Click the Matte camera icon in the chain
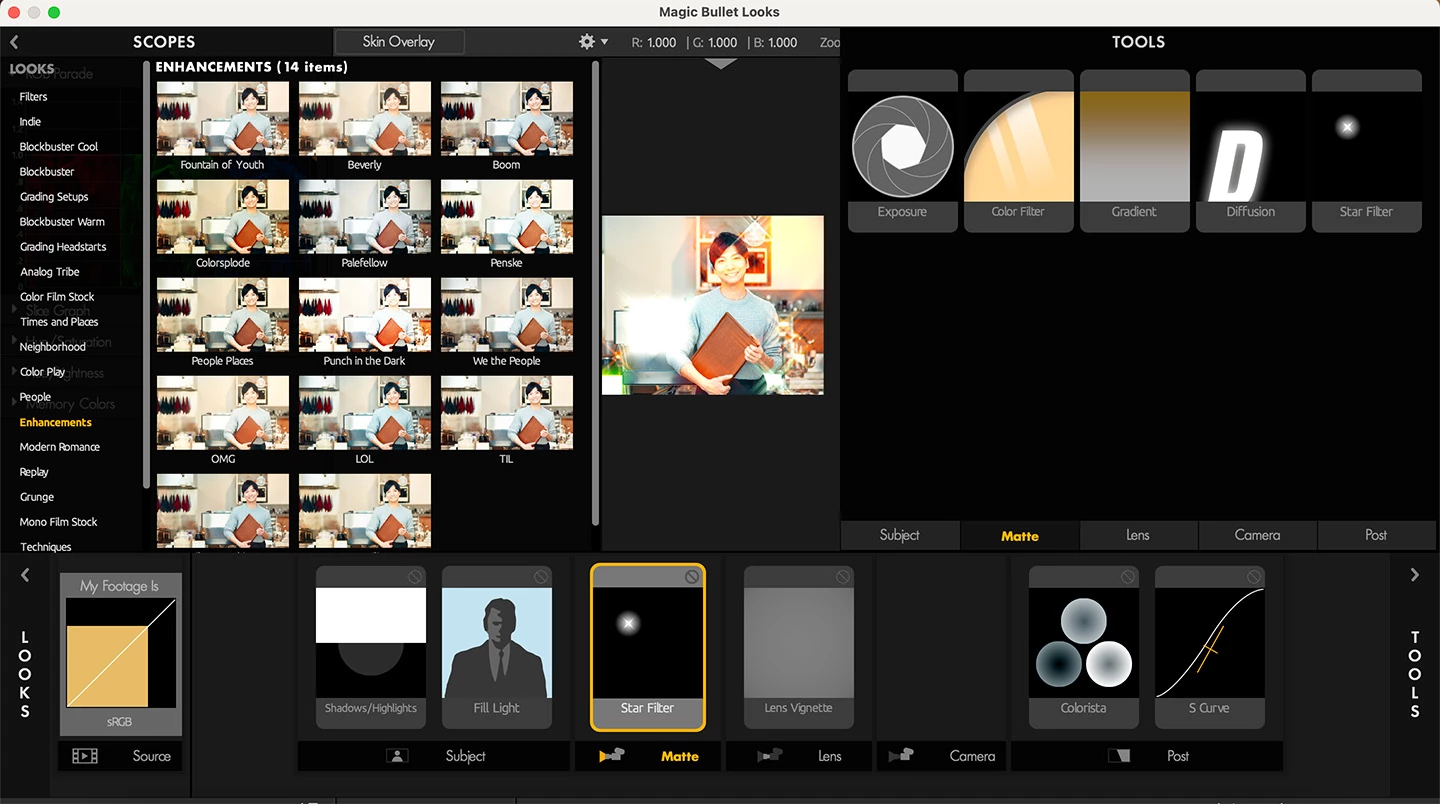Screen dimensions: 1440x804 click(x=611, y=756)
